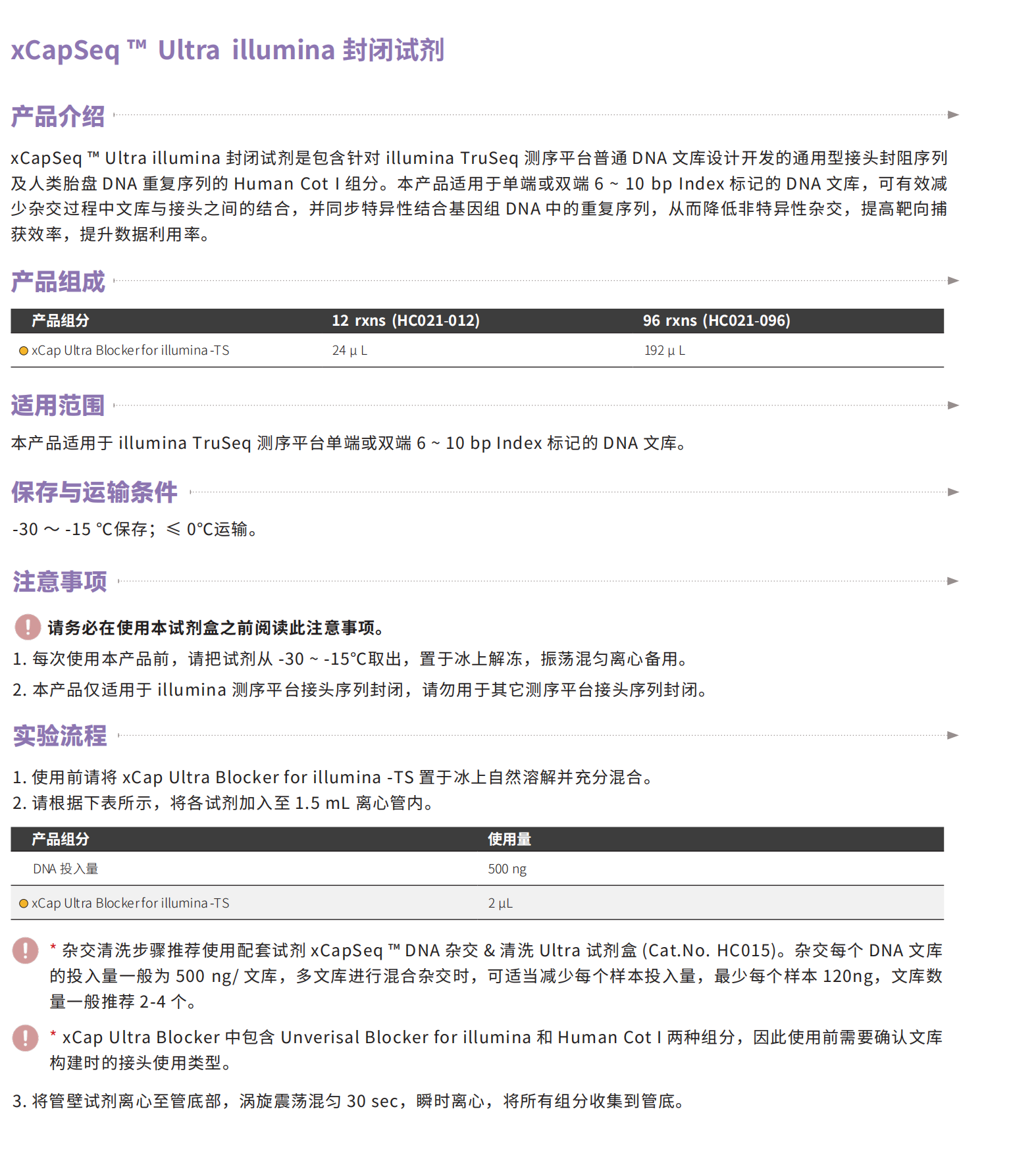Click the 产品介绍 section heading
This screenshot has width=1036, height=1159.
[x=58, y=116]
